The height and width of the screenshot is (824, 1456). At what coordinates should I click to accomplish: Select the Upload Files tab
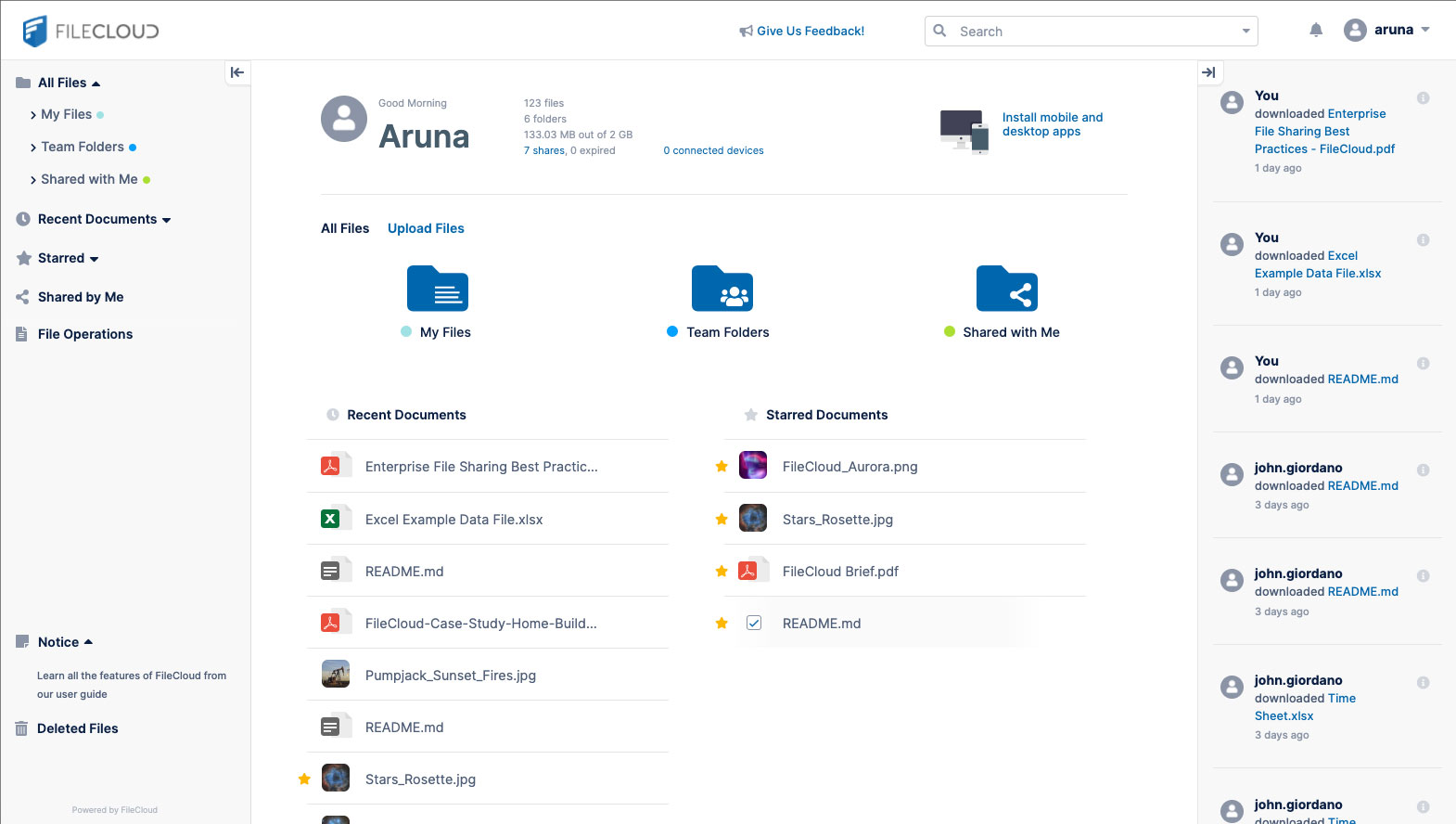click(426, 228)
